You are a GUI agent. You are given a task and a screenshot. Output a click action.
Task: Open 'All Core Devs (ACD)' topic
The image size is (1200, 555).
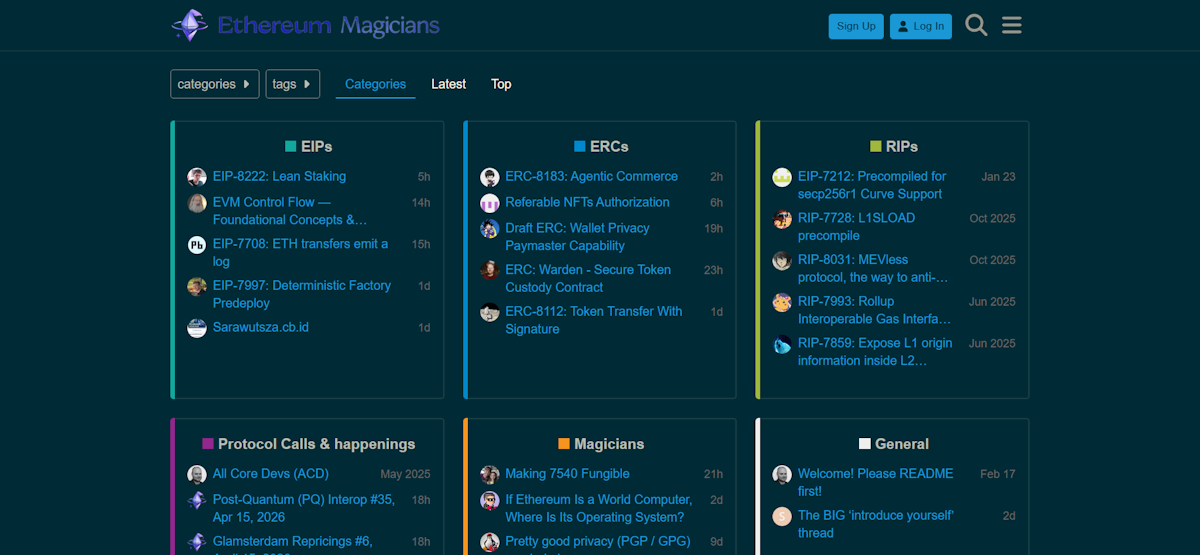270,474
